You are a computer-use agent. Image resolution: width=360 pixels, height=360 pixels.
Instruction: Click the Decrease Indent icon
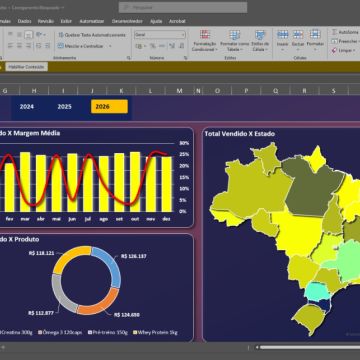38,45
